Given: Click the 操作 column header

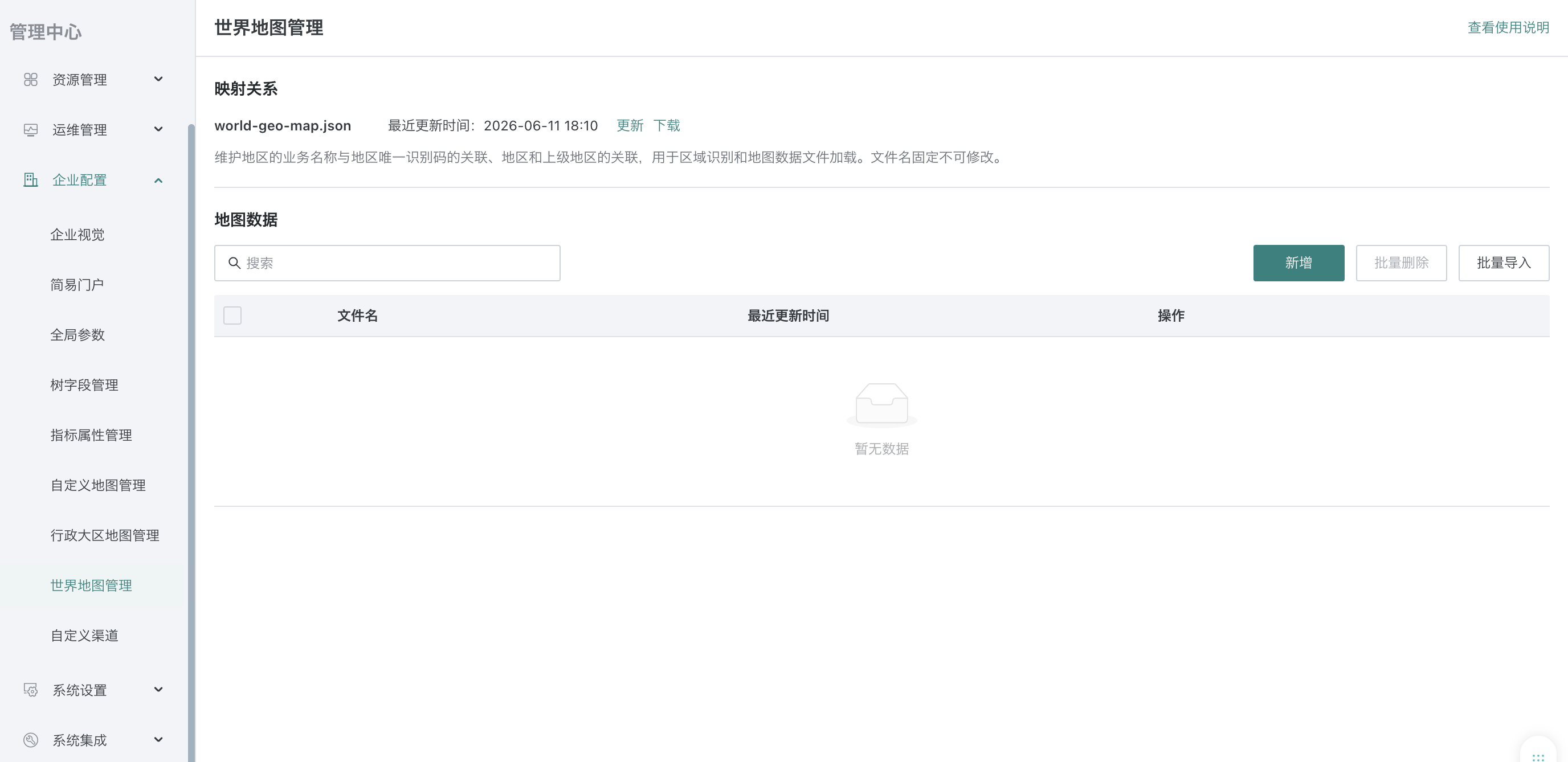Looking at the screenshot, I should (1171, 316).
